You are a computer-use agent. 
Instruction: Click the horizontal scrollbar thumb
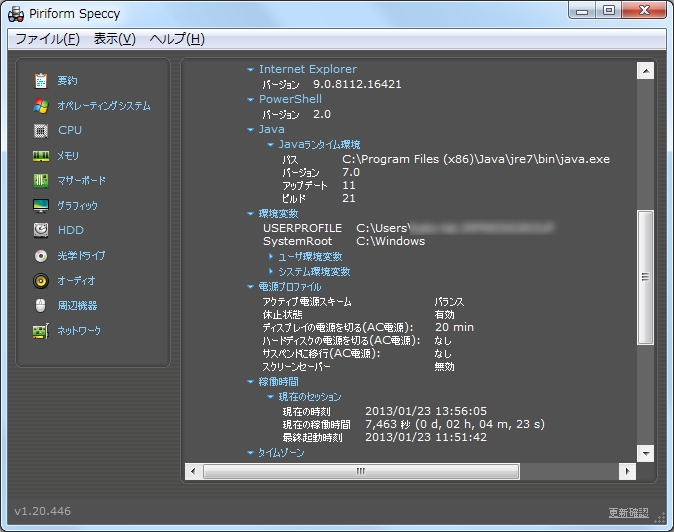(361, 471)
